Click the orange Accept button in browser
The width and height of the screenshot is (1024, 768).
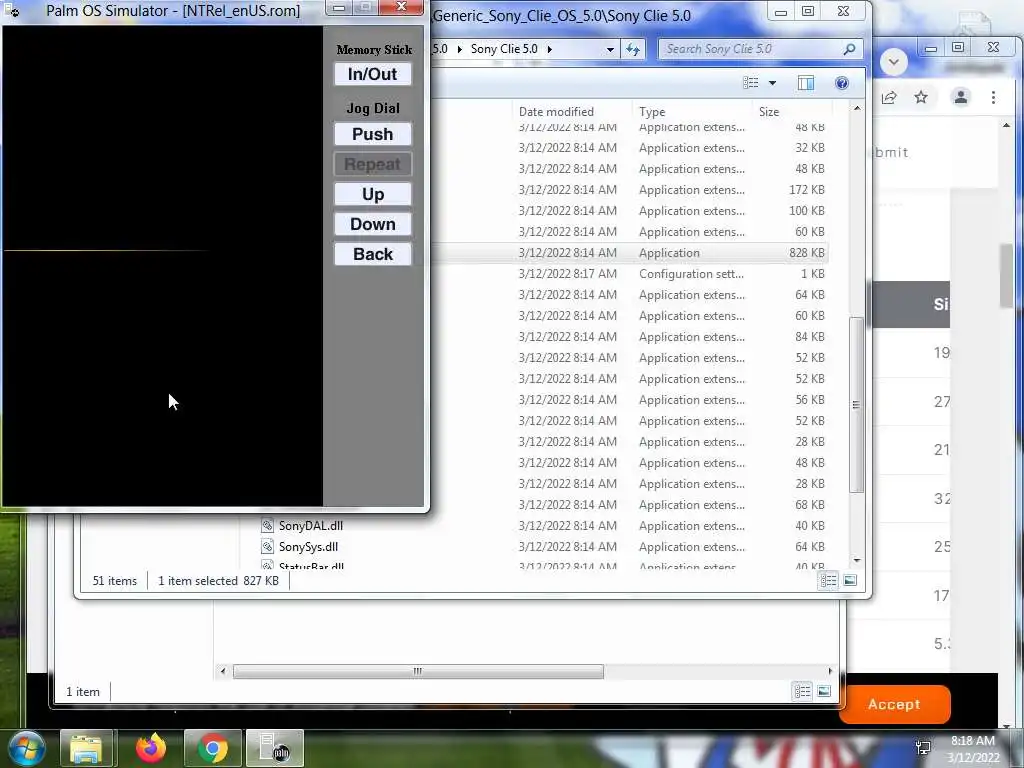click(894, 704)
